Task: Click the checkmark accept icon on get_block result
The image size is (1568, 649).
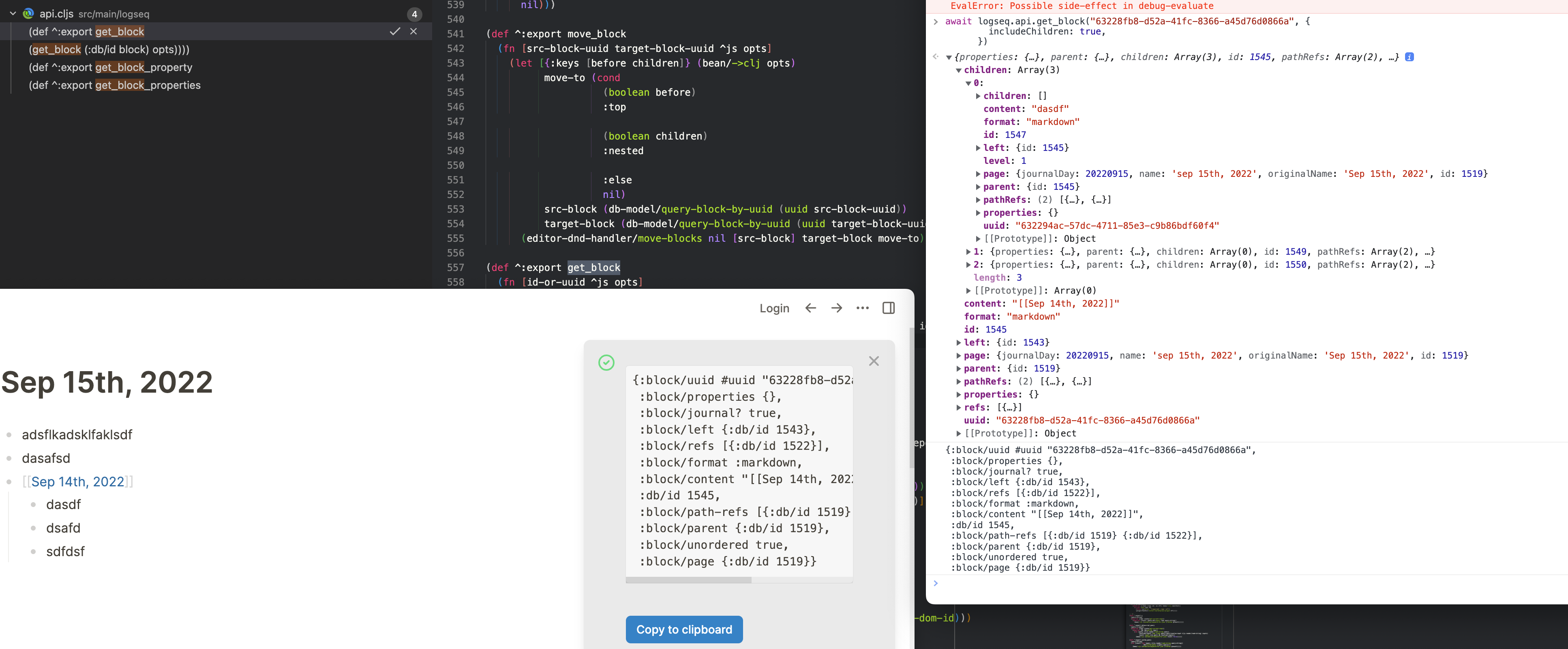Action: click(x=394, y=31)
